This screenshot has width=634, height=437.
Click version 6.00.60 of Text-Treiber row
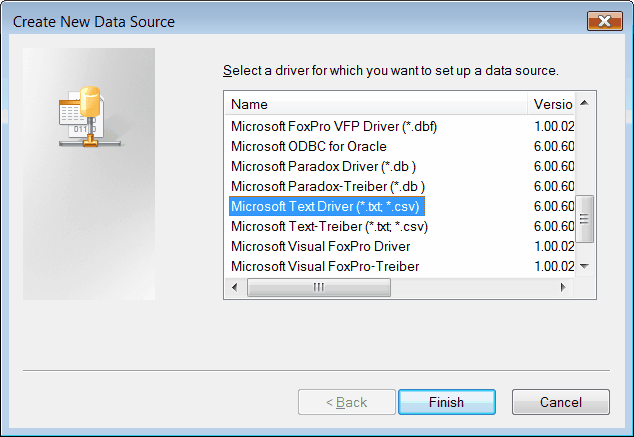pyautogui.click(x=554, y=226)
